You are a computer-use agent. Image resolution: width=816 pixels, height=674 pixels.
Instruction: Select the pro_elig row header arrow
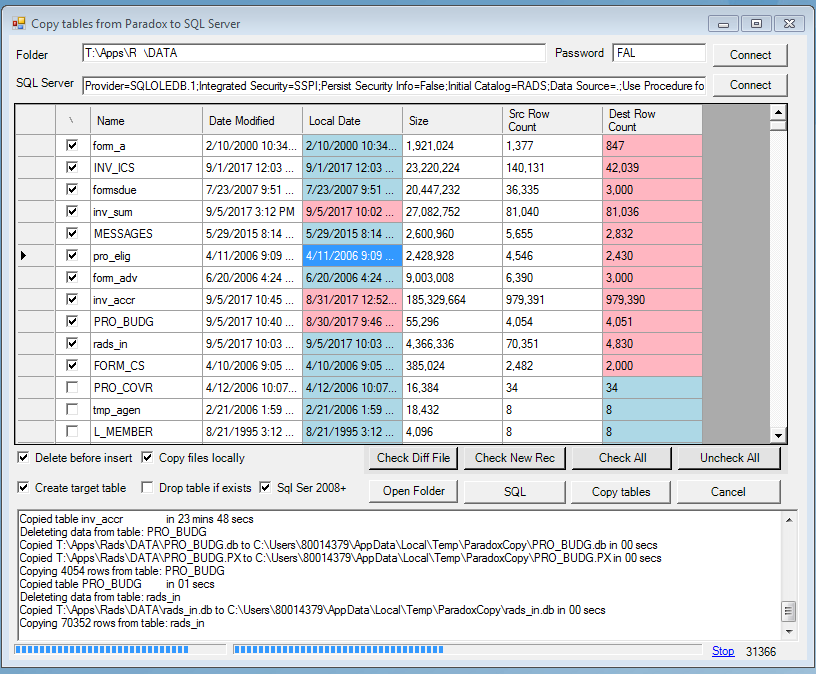coord(24,256)
